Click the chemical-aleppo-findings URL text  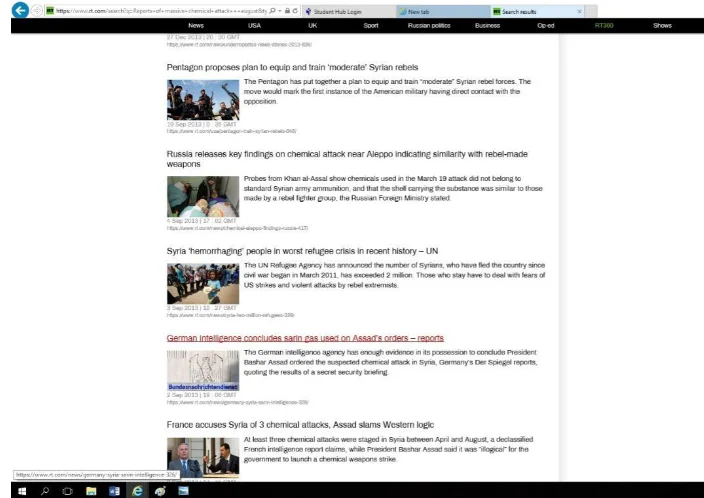(x=237, y=228)
